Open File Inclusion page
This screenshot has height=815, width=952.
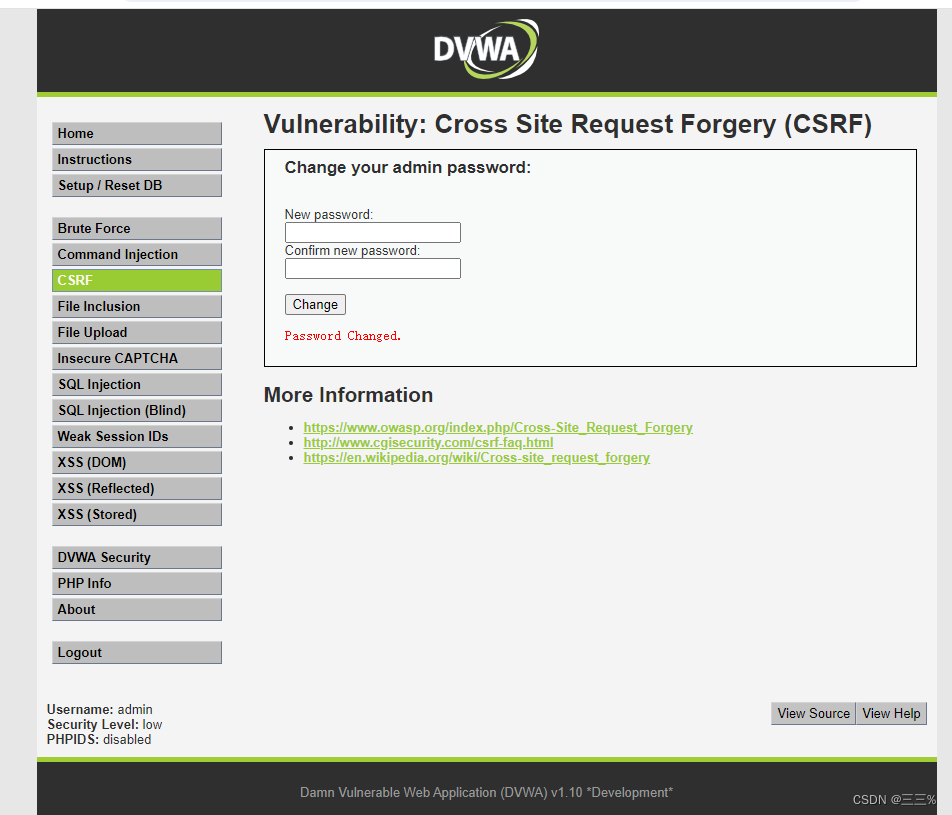click(137, 307)
